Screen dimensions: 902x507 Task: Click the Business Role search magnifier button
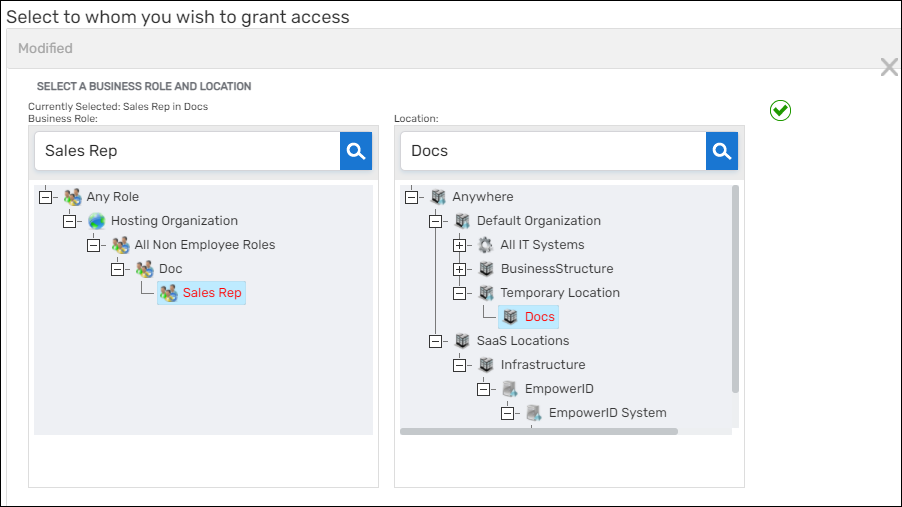tap(355, 151)
